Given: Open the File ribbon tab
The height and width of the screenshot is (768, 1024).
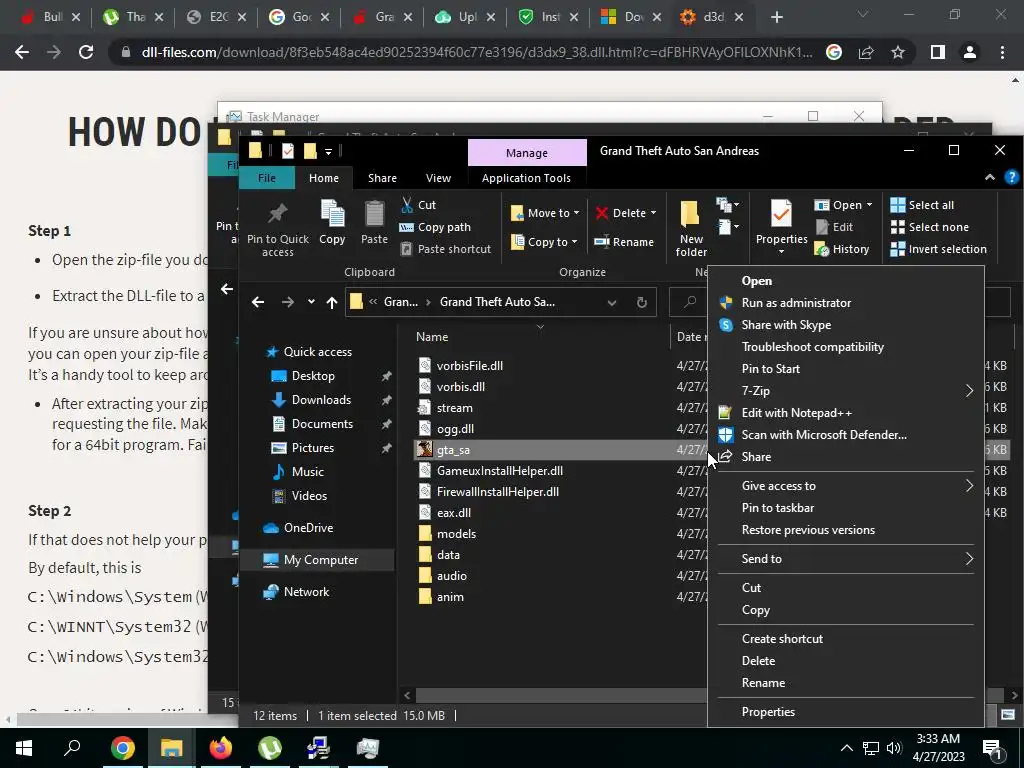Looking at the screenshot, I should point(266,178).
